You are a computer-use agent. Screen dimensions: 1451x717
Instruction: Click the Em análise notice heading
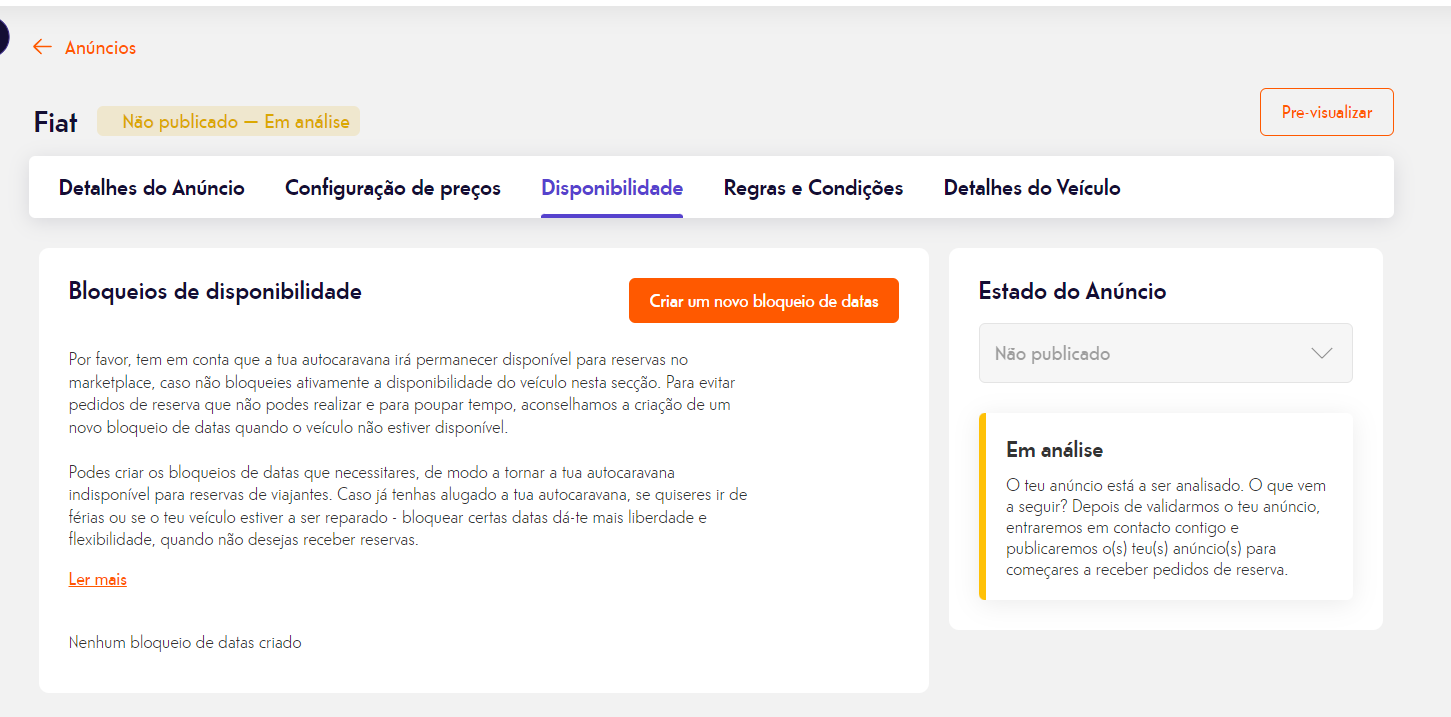coord(1054,450)
